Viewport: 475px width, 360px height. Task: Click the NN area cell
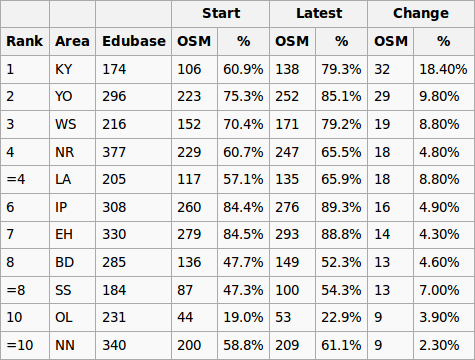point(72,345)
